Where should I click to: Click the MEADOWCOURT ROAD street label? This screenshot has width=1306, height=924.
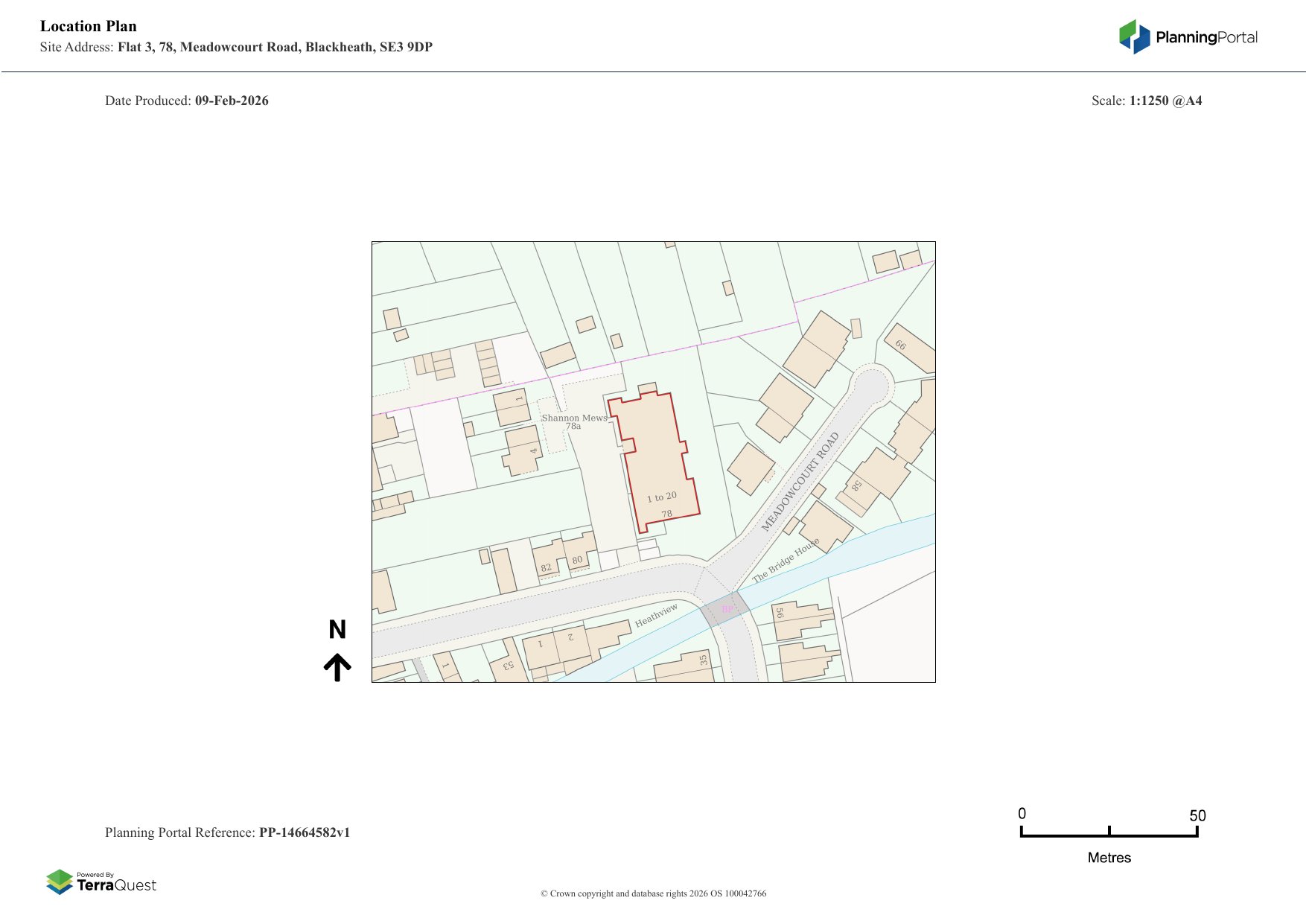click(x=800, y=482)
